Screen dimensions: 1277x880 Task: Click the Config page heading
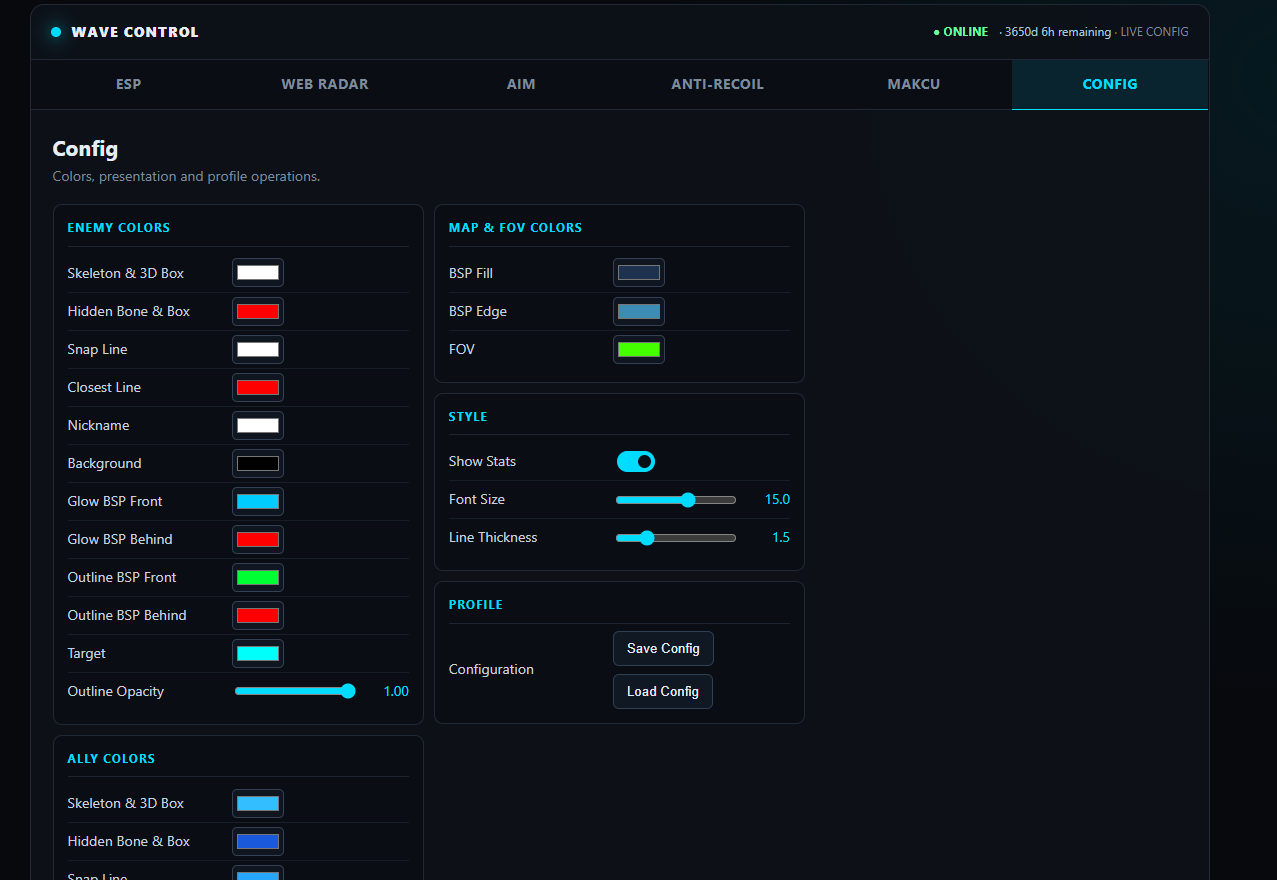[85, 149]
